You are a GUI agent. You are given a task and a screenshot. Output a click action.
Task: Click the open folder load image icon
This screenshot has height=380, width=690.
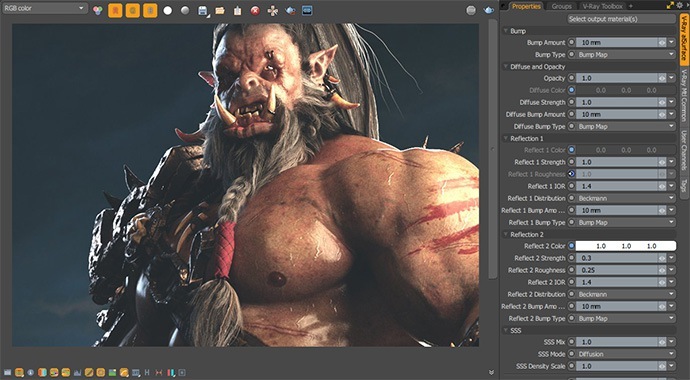click(220, 11)
